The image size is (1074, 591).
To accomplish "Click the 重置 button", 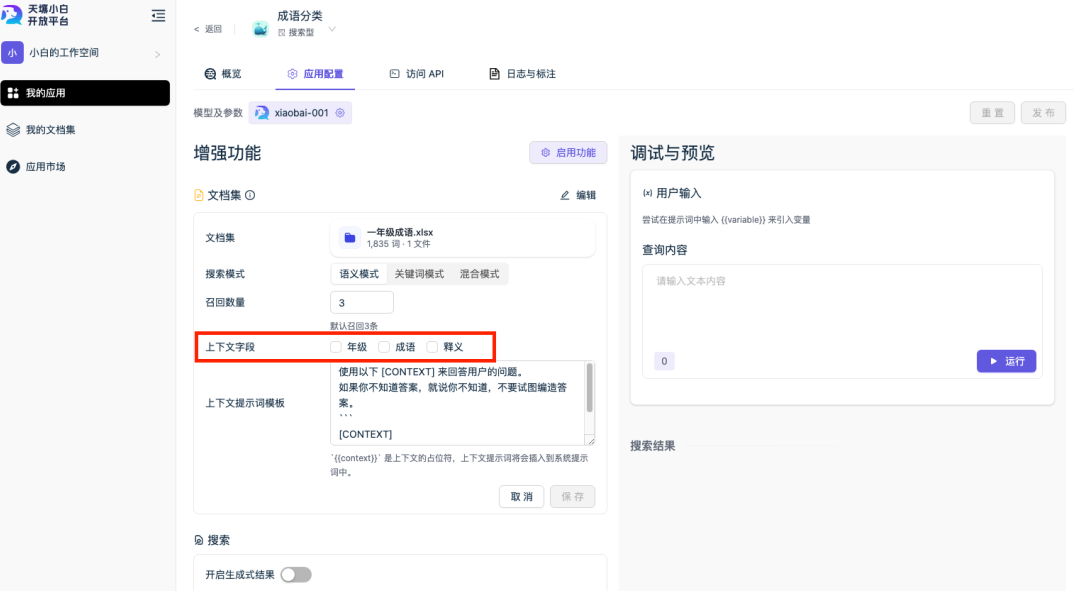I will [x=992, y=113].
